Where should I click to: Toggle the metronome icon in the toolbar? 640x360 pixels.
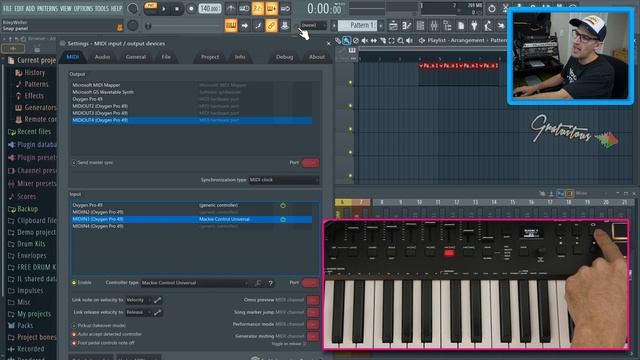pyautogui.click(x=231, y=8)
